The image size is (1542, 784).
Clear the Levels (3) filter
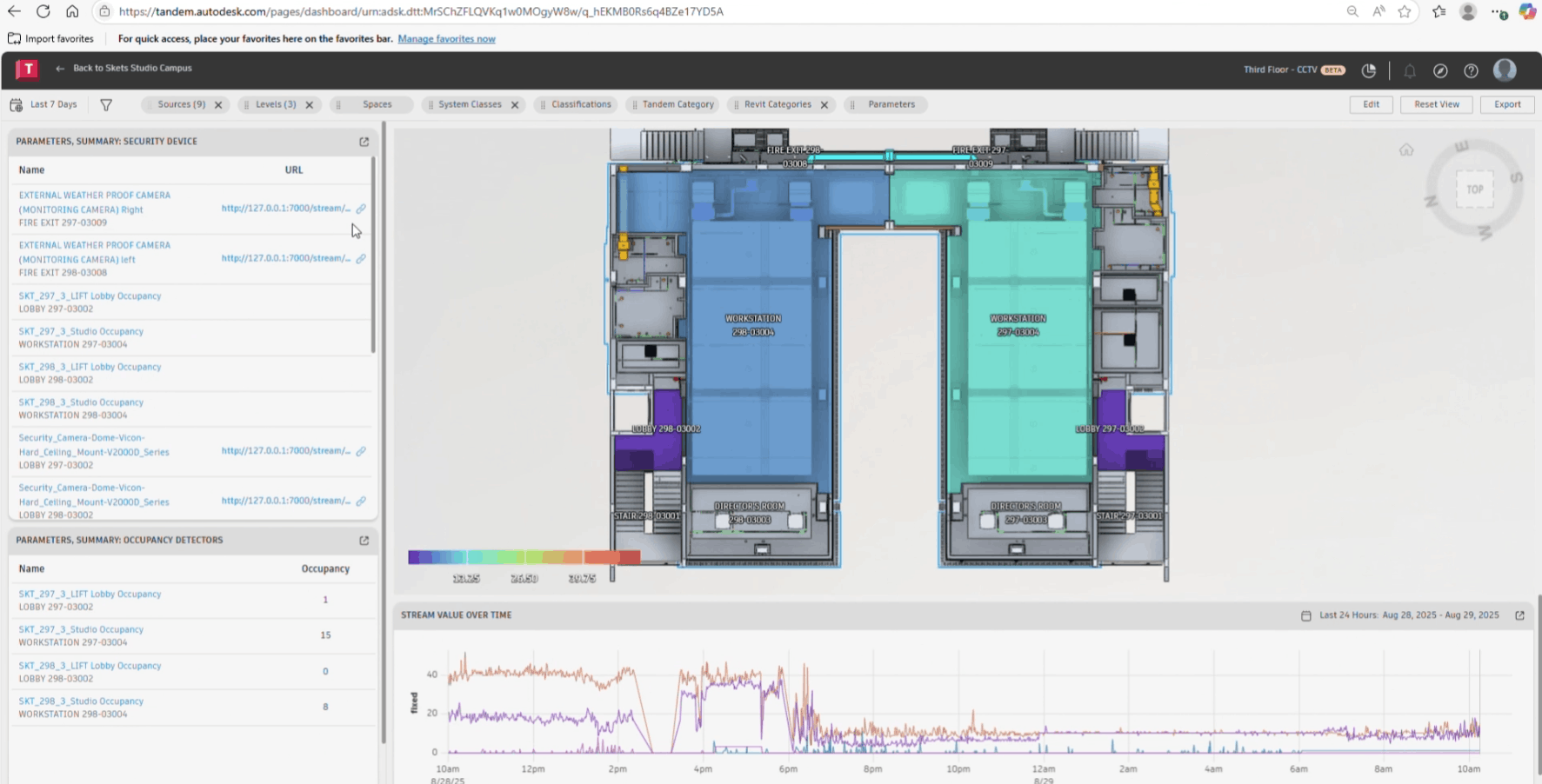[309, 105]
